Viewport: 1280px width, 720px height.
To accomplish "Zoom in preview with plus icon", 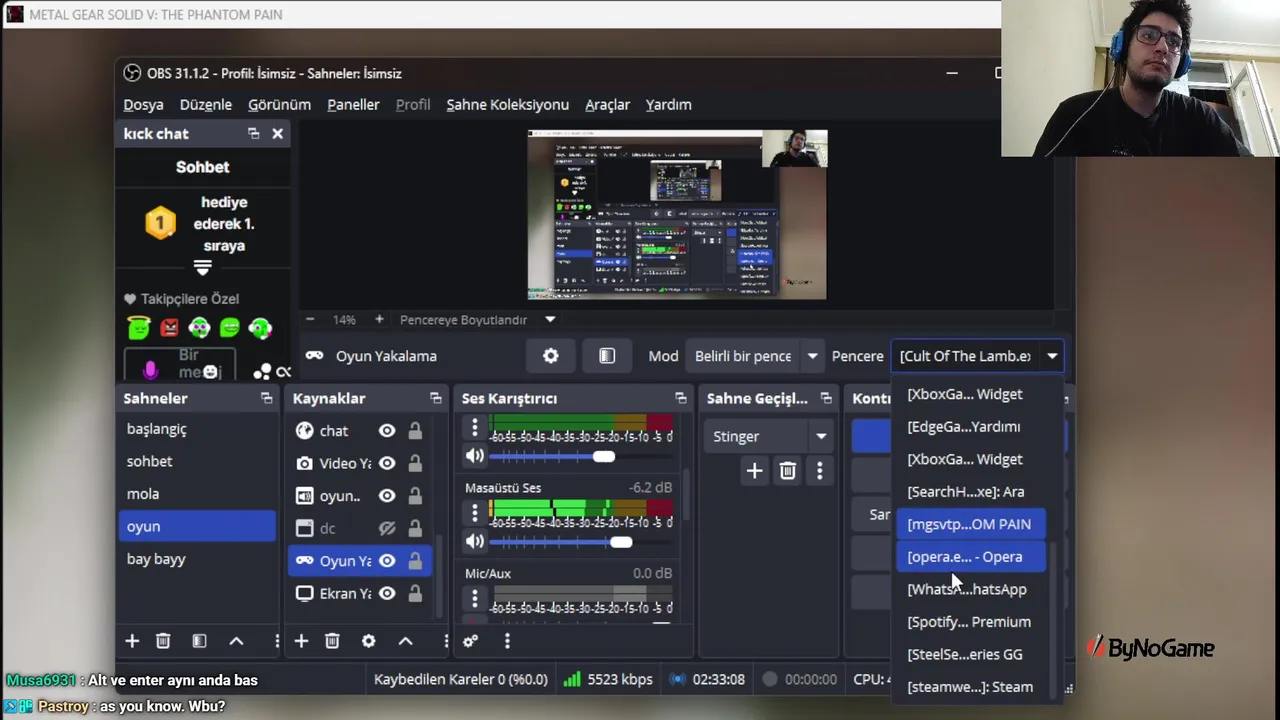I will coord(379,319).
